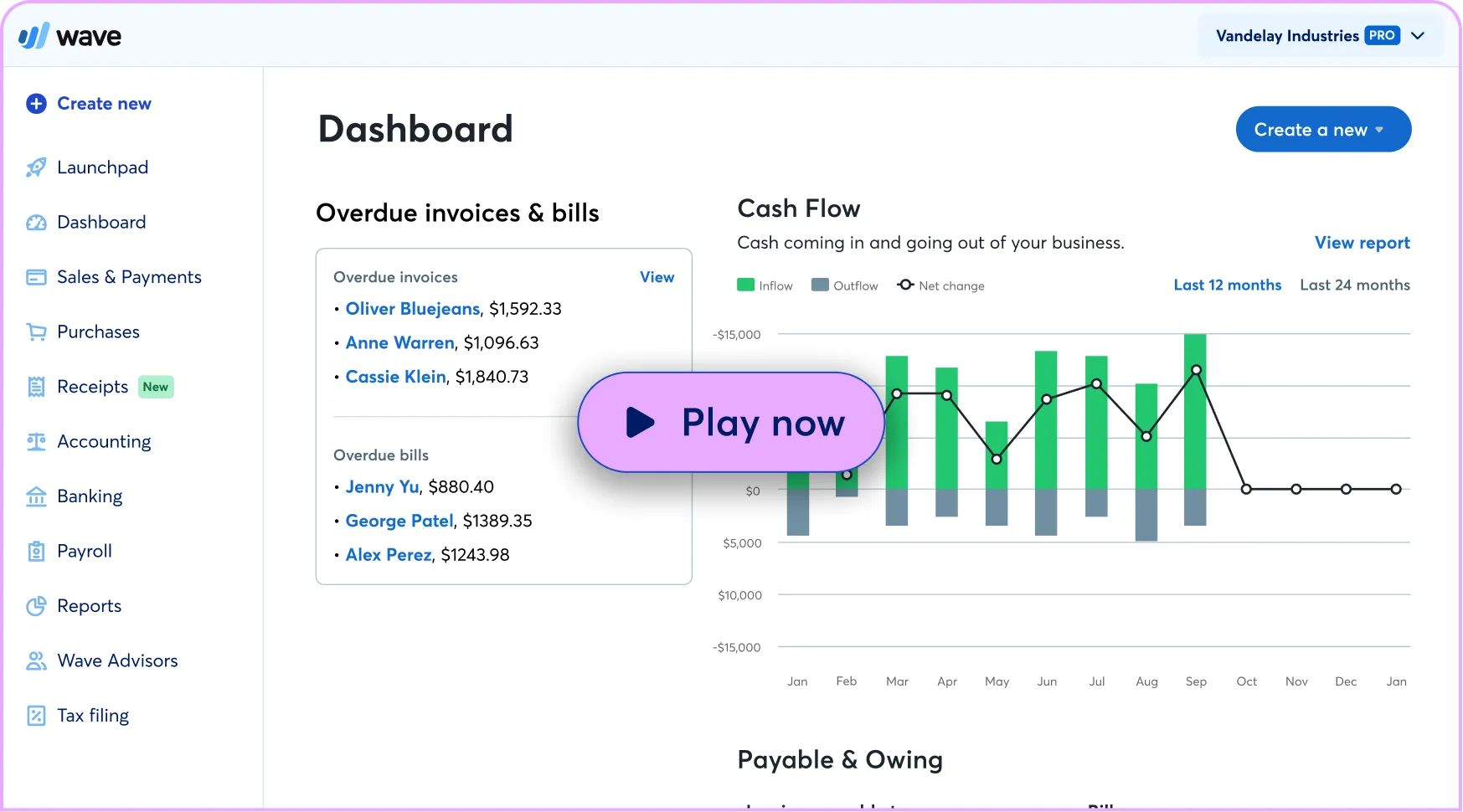Open the Reports pie chart icon
This screenshot has height=812, width=1463.
[36, 605]
